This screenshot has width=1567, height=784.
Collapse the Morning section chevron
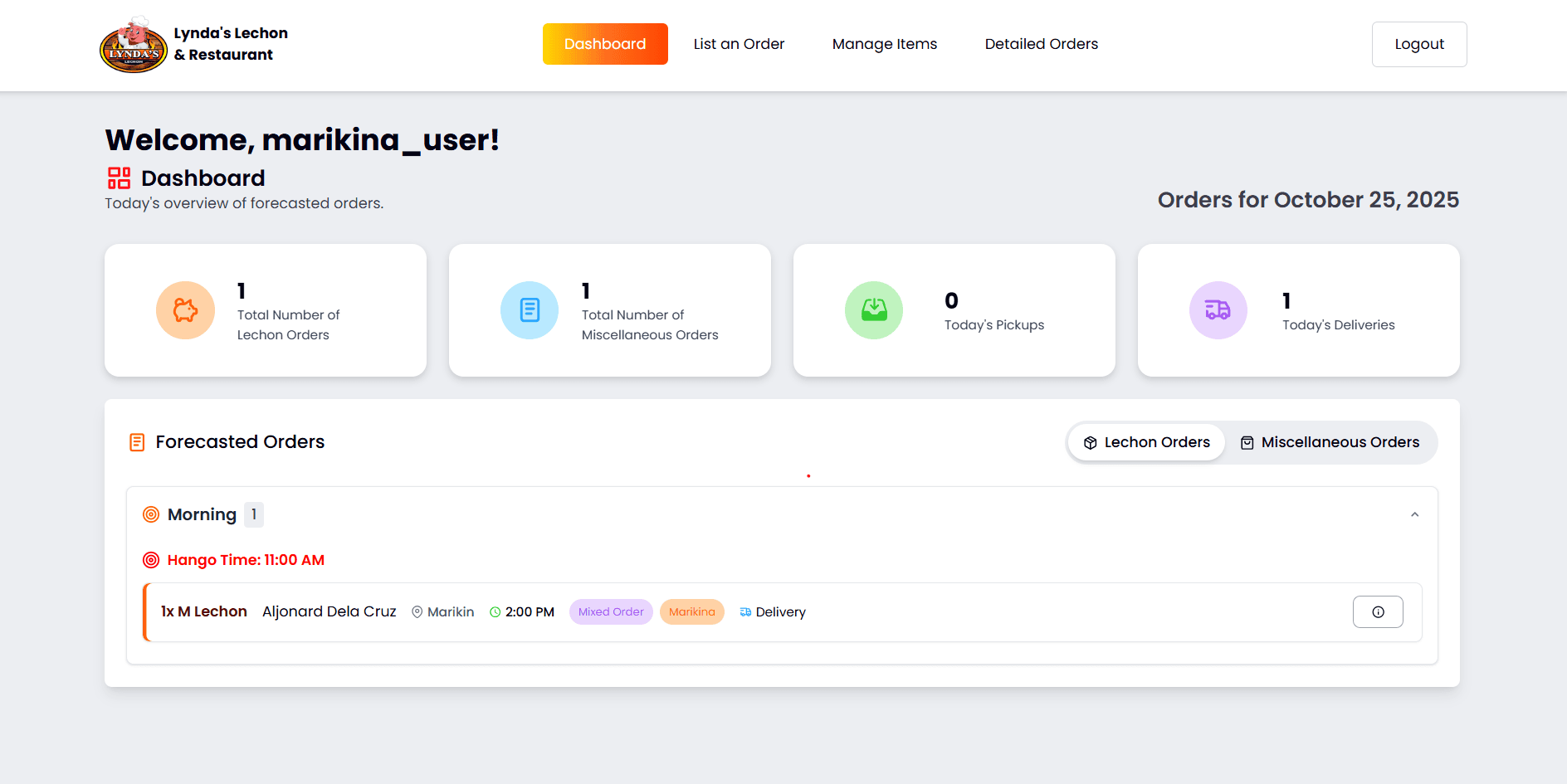(1414, 514)
